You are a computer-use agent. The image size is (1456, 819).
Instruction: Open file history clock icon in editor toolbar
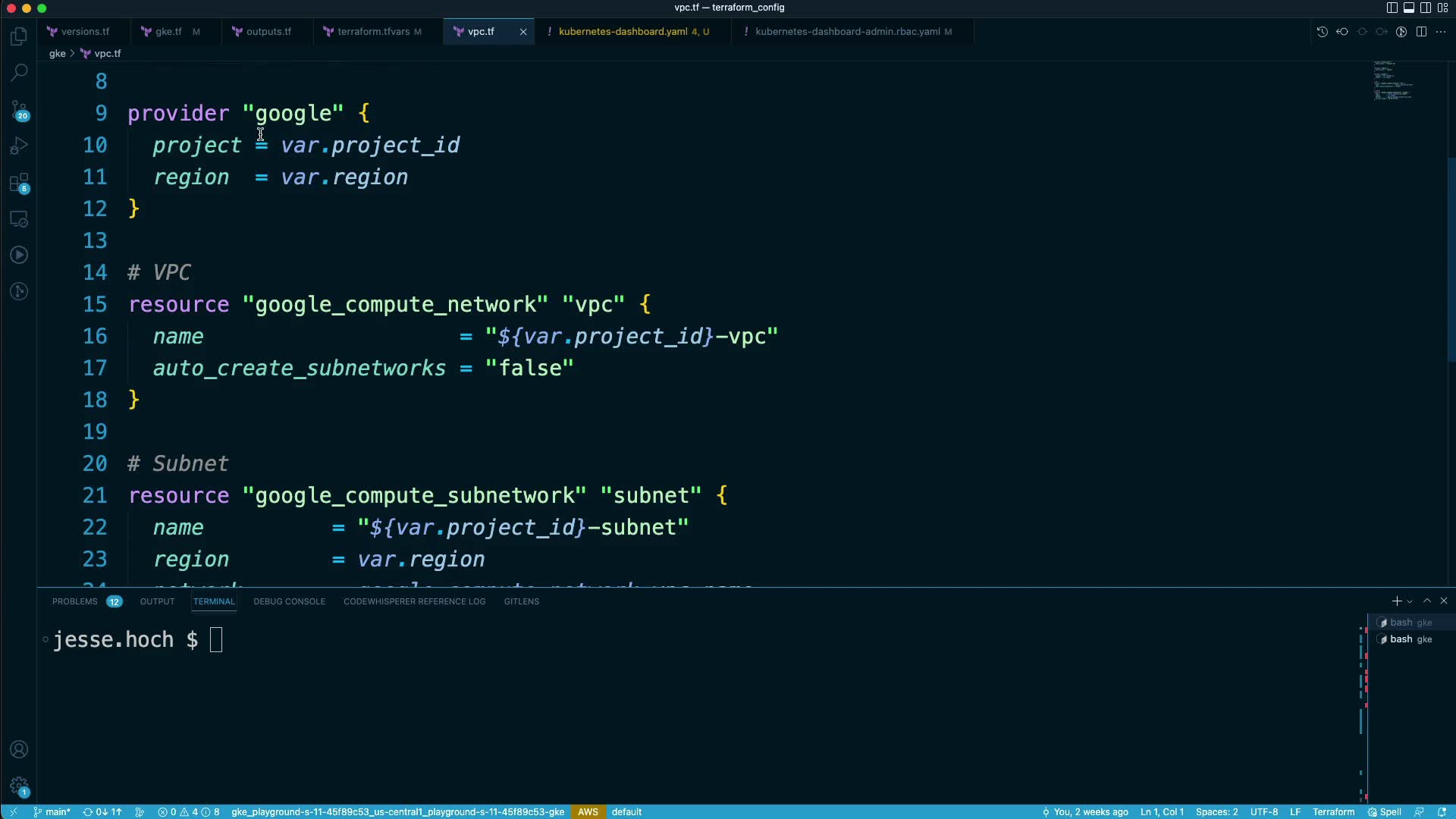click(x=1322, y=32)
